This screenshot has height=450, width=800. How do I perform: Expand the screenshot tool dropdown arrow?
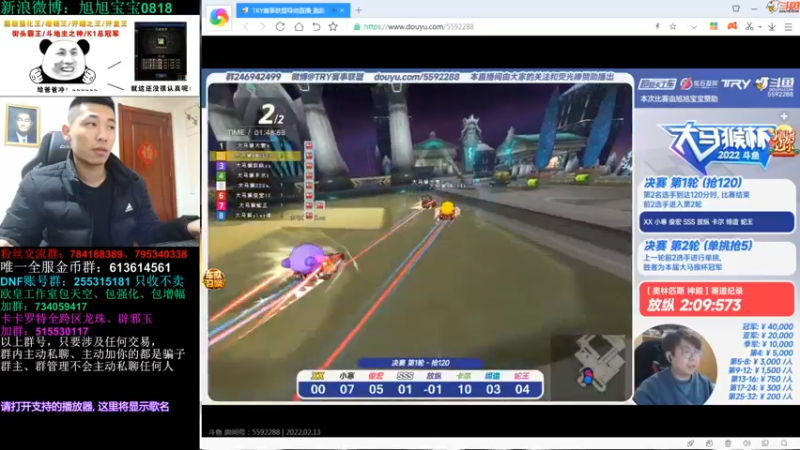[x=760, y=27]
